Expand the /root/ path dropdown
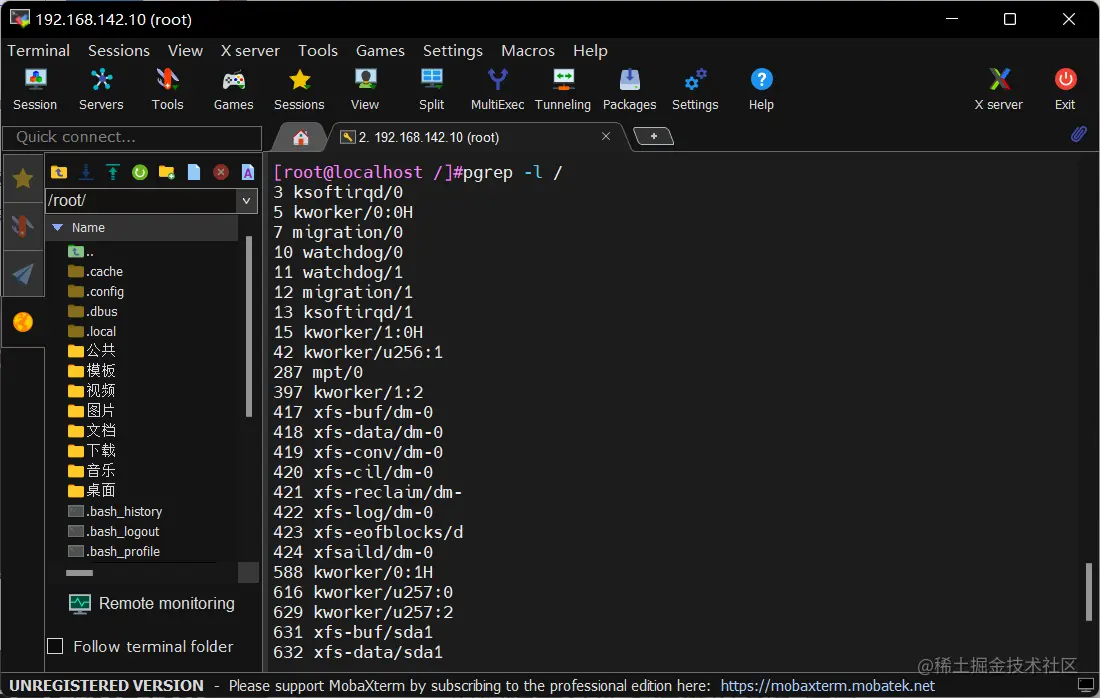This screenshot has width=1100, height=698. pyautogui.click(x=246, y=201)
